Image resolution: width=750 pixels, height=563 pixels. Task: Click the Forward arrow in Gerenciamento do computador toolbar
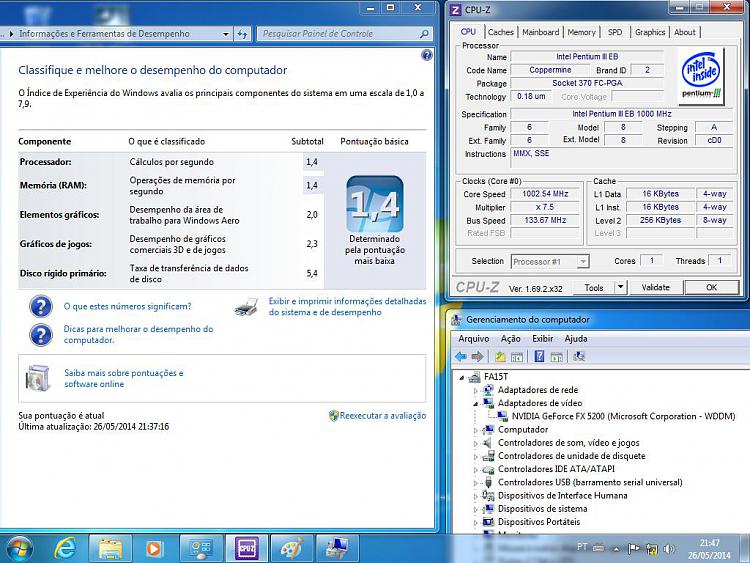[x=477, y=356]
